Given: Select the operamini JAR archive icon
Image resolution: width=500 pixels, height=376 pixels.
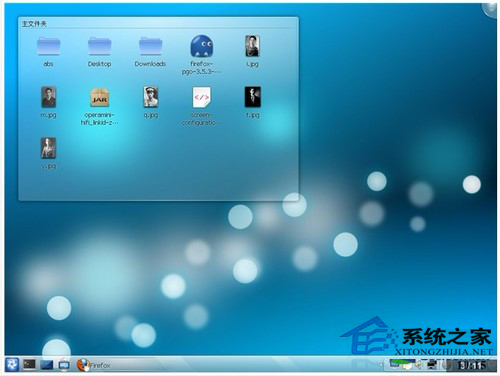Looking at the screenshot, I should tap(99, 97).
